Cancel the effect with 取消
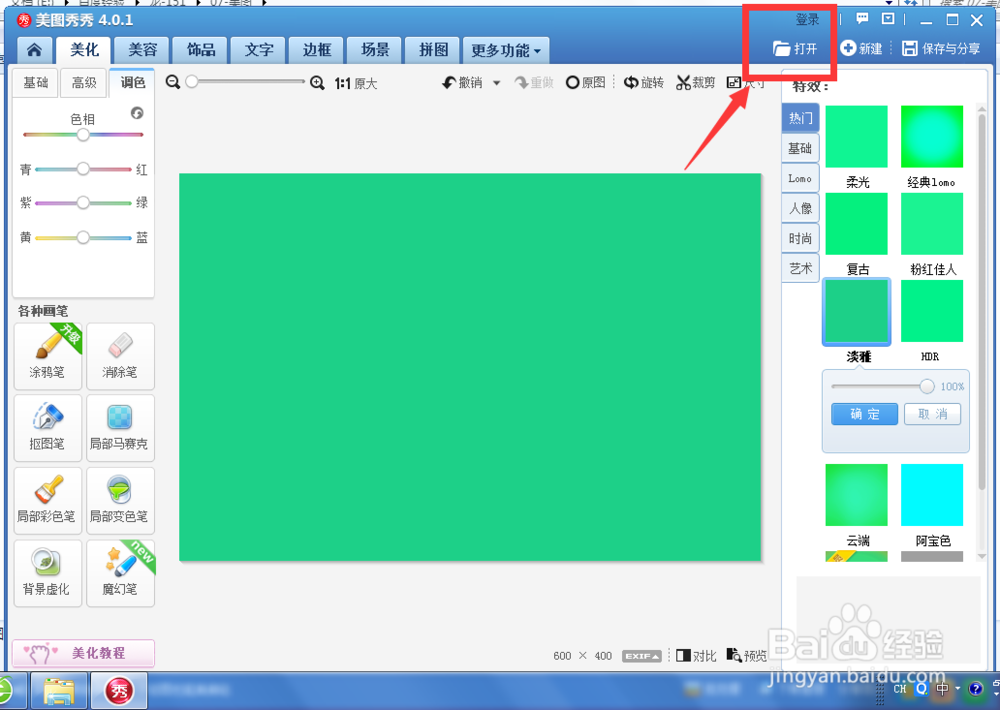This screenshot has width=1000, height=710. click(x=932, y=414)
